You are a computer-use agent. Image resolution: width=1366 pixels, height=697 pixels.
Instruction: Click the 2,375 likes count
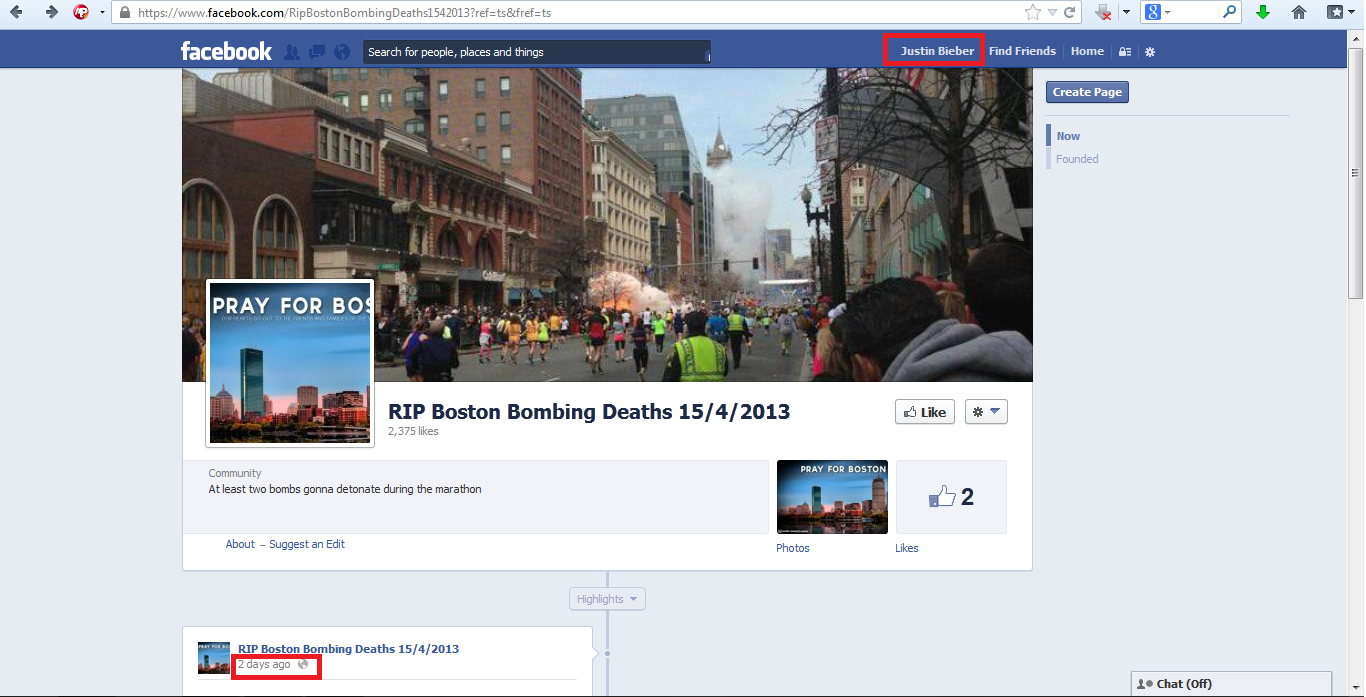[413, 432]
